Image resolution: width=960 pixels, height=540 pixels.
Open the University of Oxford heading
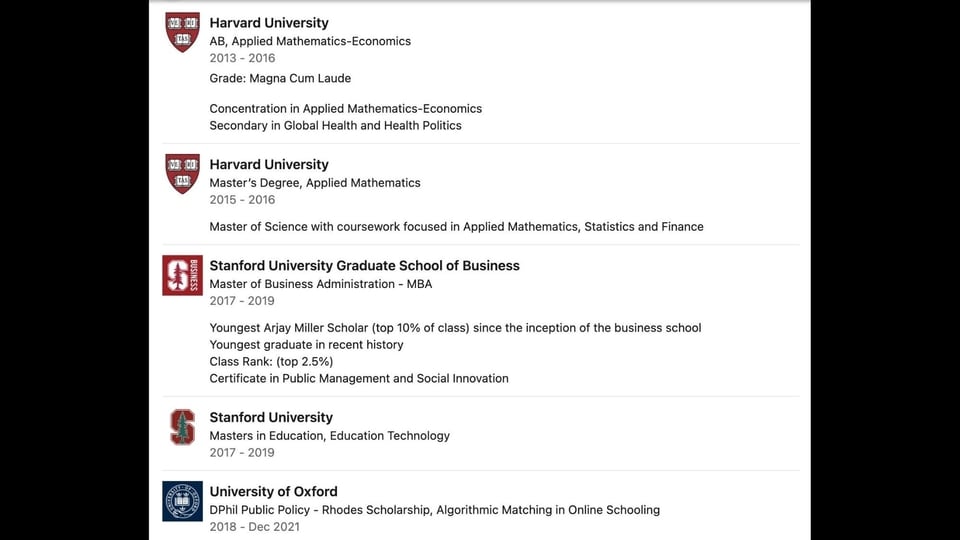[x=273, y=492]
